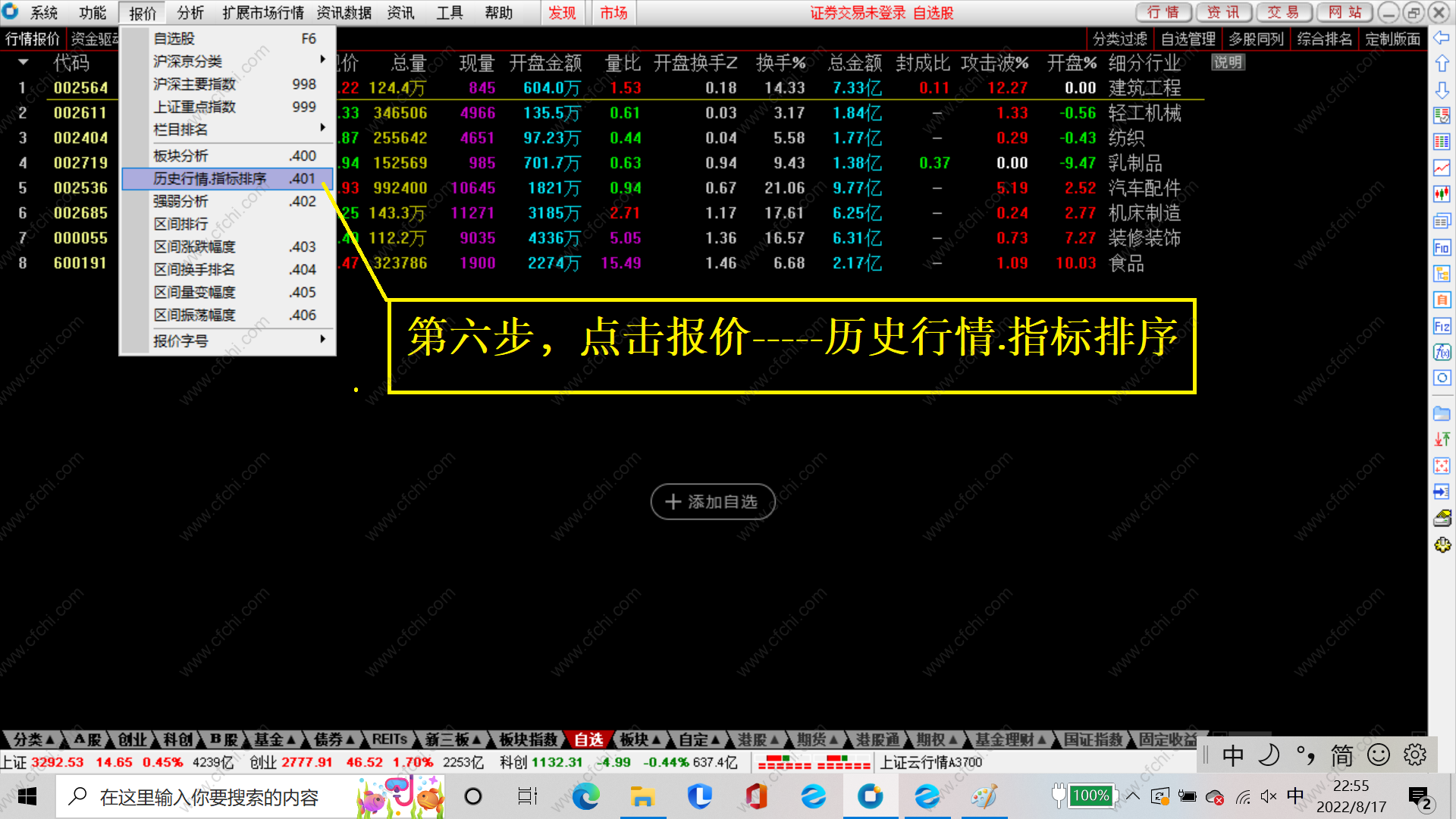This screenshot has height=819, width=1456.
Task: Toggle the 中 Chinese input mode
Action: point(1233,755)
